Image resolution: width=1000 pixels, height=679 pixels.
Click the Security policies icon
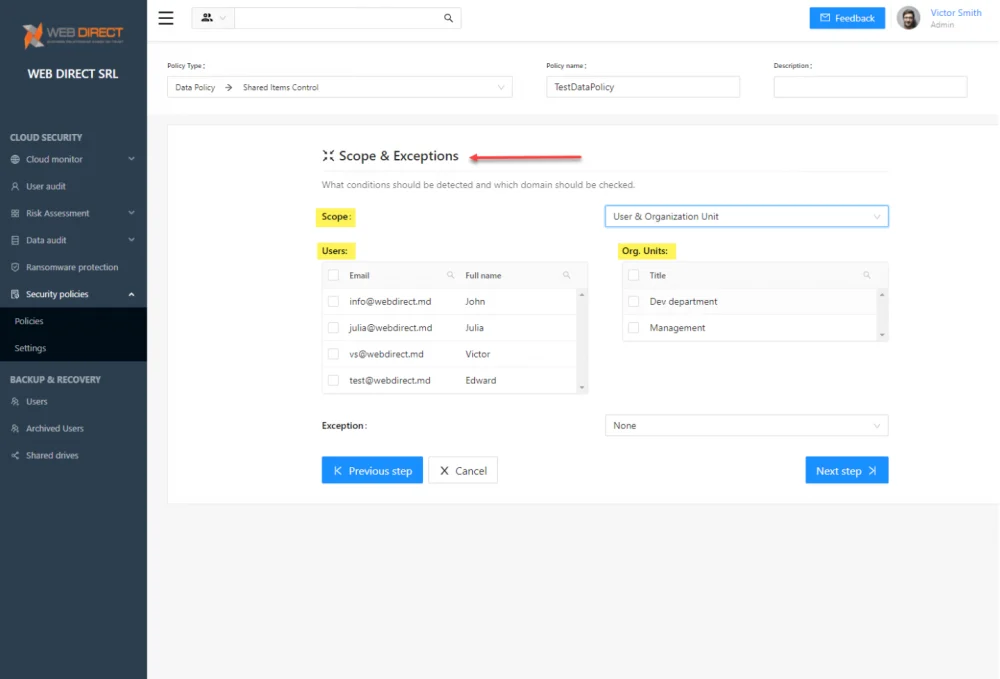(x=15, y=294)
